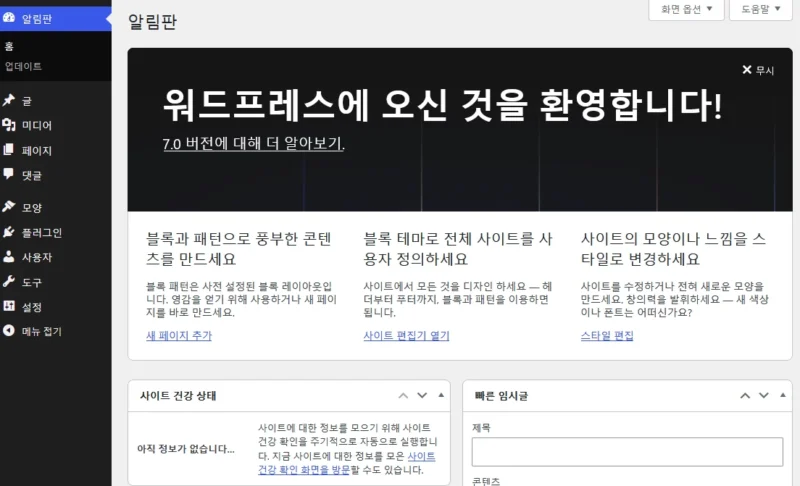Click the 무시 dismiss label
Image resolution: width=800 pixels, height=486 pixels.
[x=765, y=70]
